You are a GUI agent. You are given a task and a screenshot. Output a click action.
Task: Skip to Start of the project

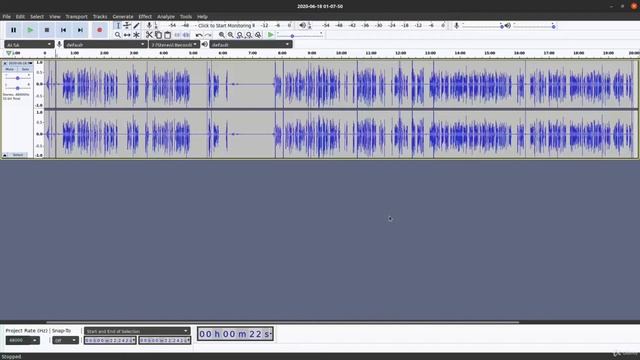(64, 30)
